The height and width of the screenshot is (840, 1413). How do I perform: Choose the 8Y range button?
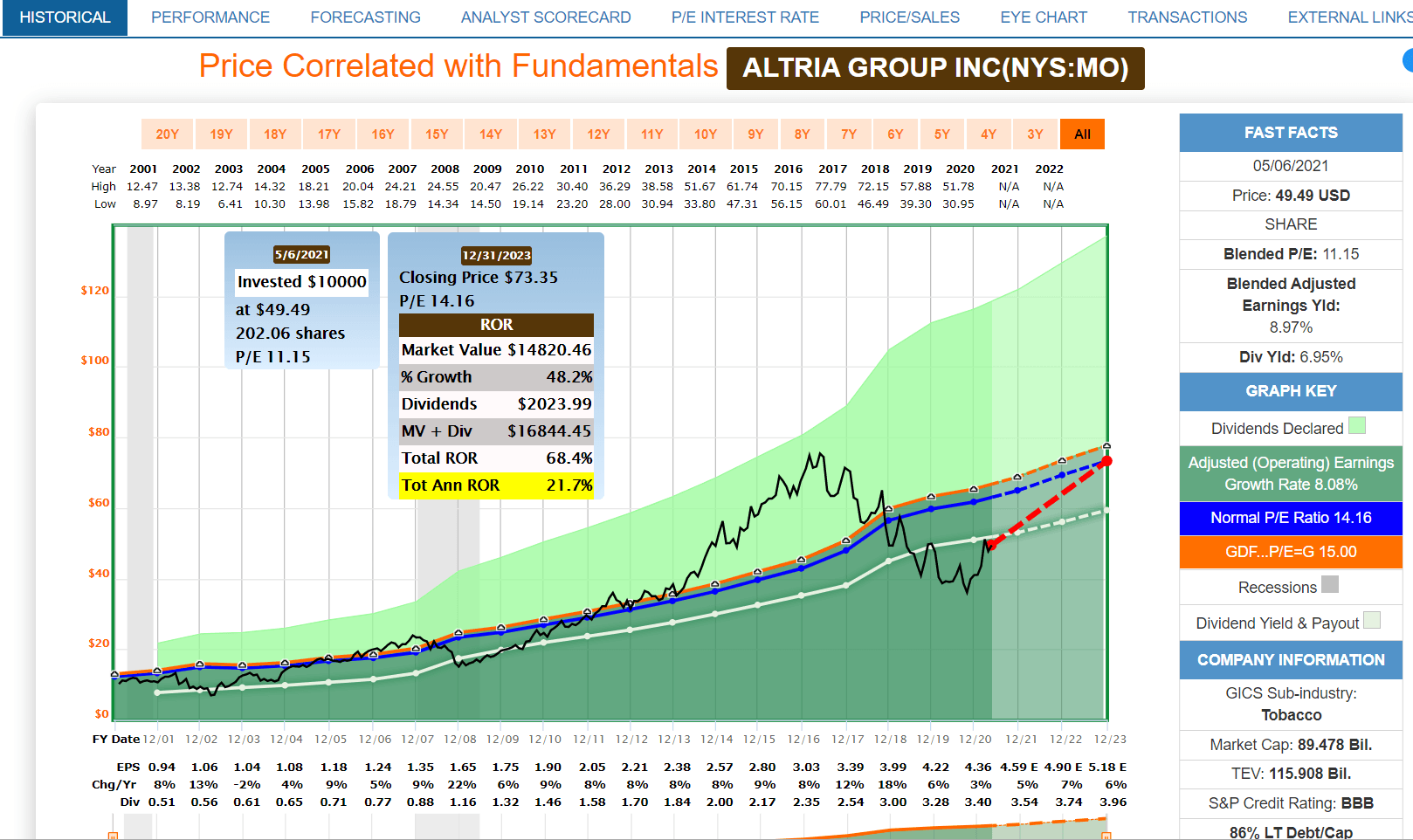(x=803, y=134)
